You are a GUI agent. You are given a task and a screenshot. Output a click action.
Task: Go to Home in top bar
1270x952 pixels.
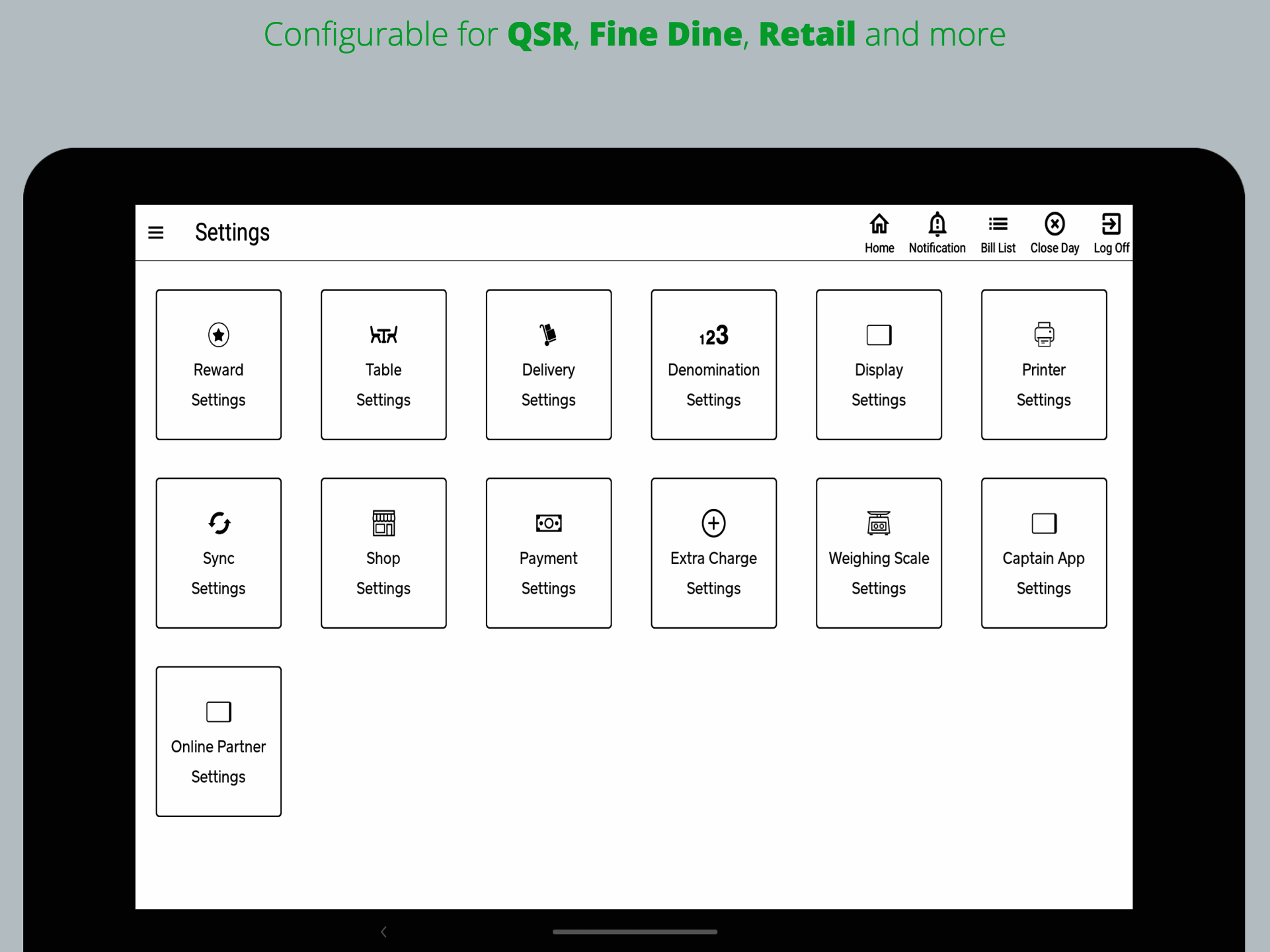tap(879, 233)
